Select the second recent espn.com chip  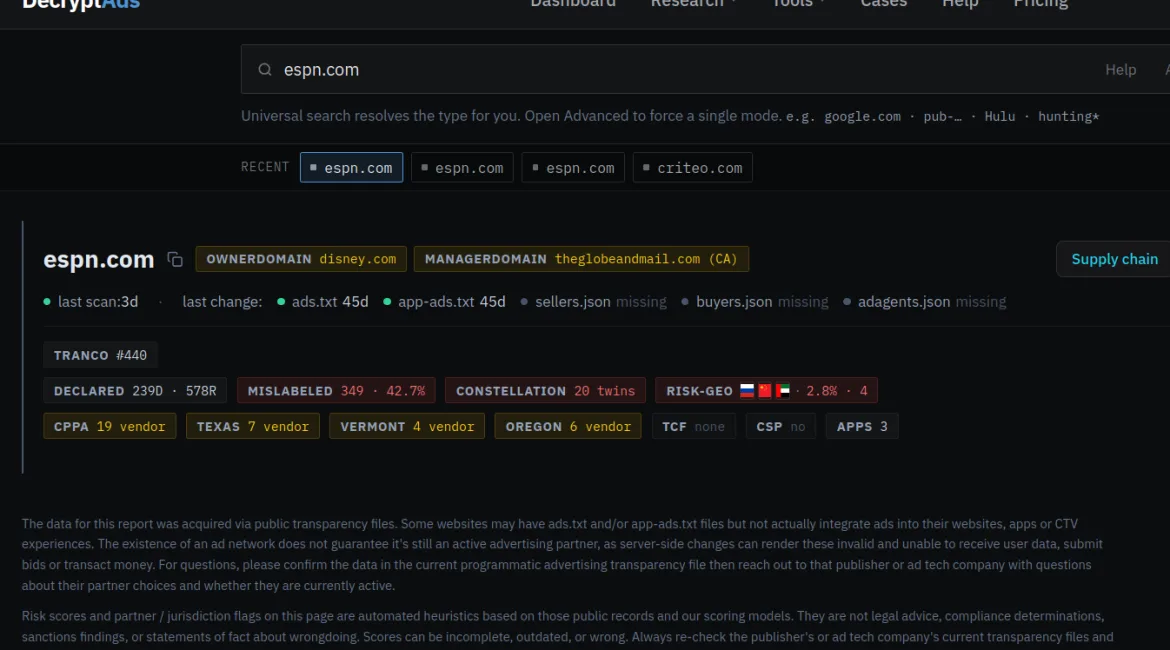pos(462,168)
